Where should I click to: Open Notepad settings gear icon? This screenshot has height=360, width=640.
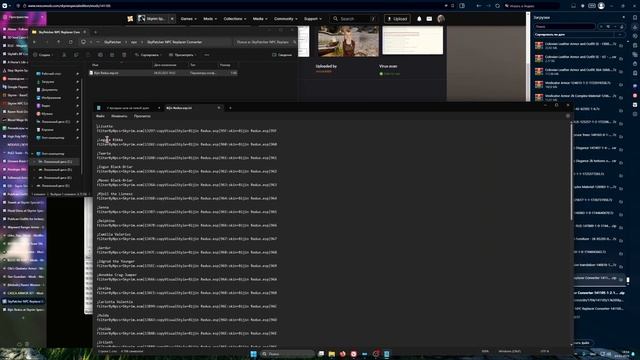pos(567,116)
